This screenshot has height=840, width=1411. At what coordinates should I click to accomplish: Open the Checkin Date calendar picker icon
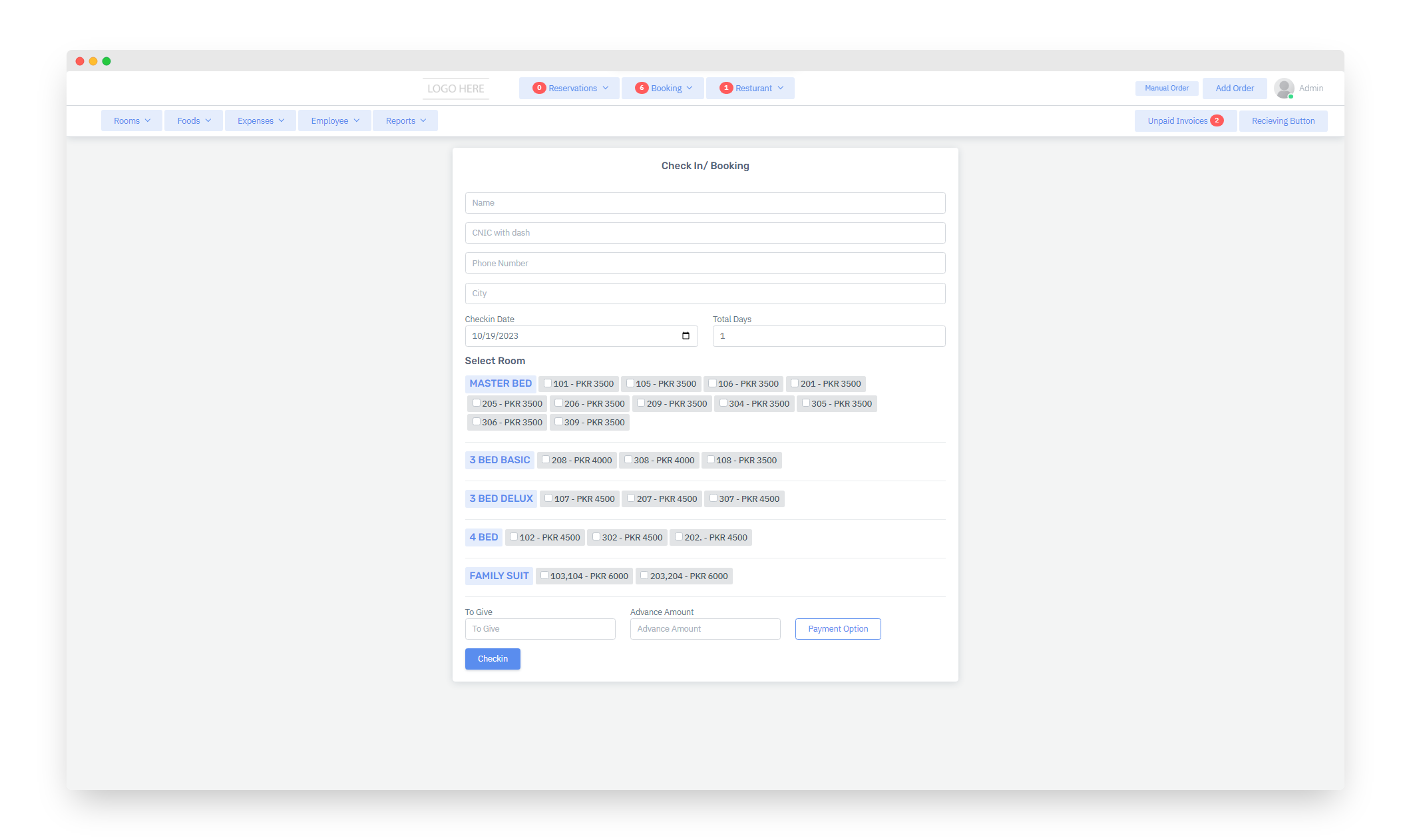tap(686, 335)
